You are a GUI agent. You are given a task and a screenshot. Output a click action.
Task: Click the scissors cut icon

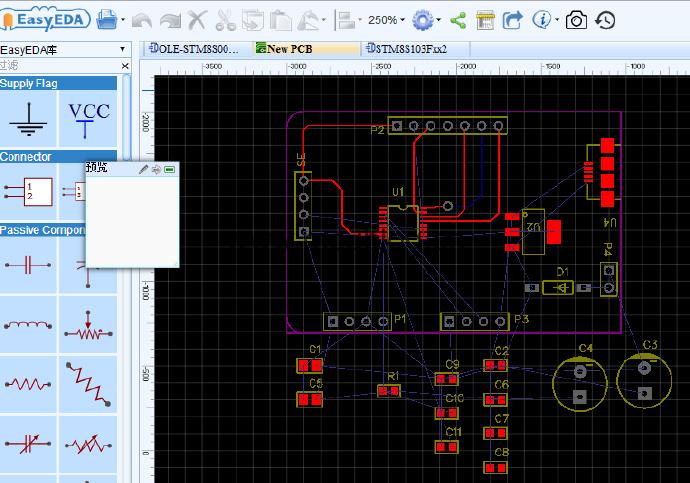(x=225, y=20)
